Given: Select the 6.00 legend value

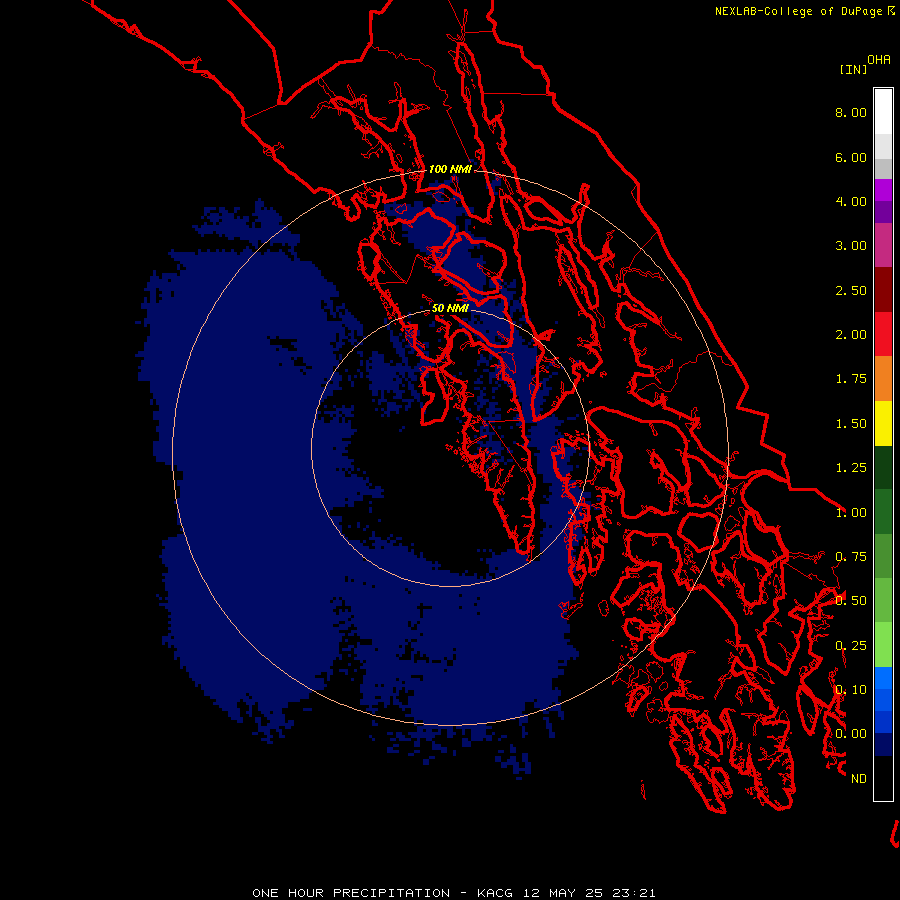Looking at the screenshot, I should click(x=851, y=157).
